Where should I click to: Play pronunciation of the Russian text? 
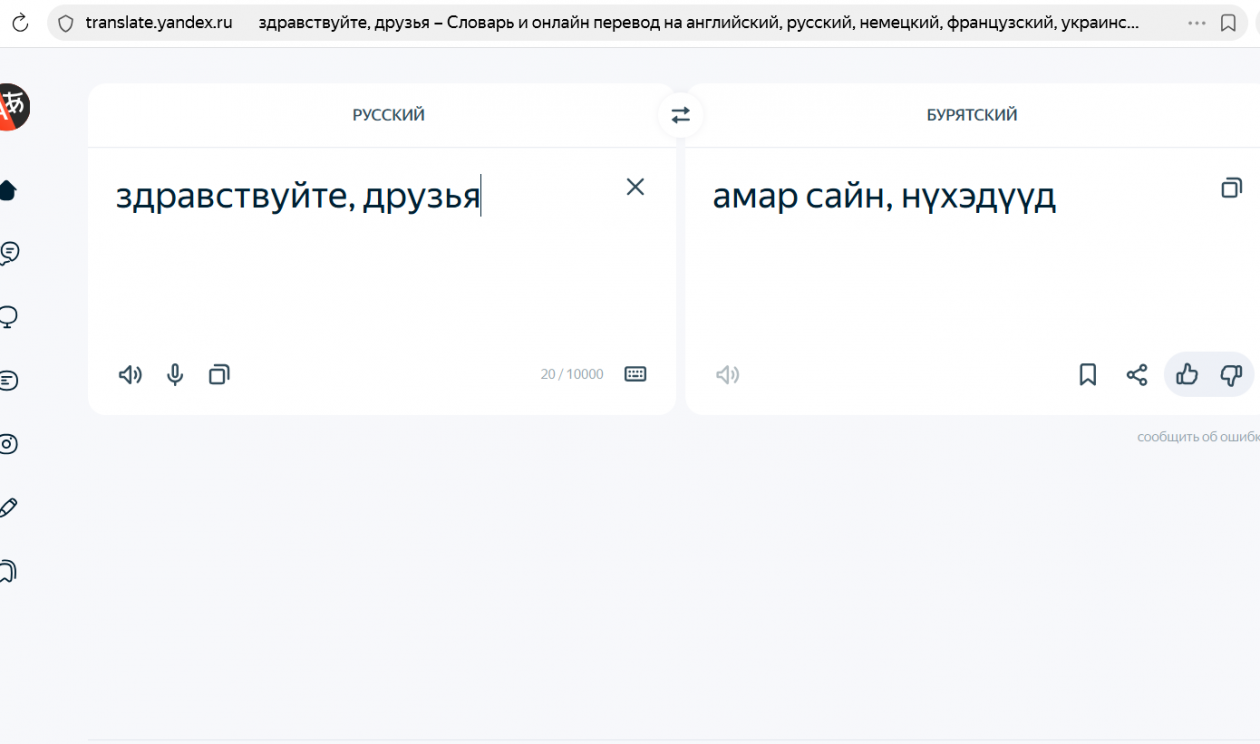129,374
